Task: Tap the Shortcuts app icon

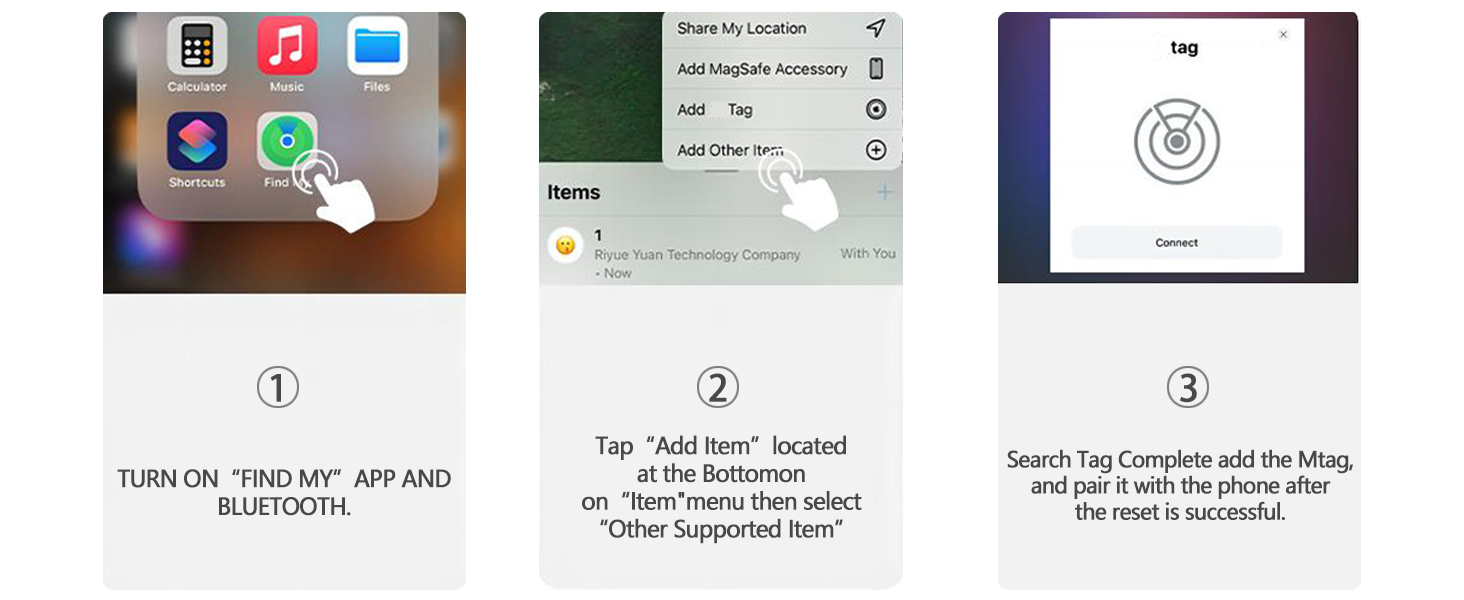Action: point(197,142)
